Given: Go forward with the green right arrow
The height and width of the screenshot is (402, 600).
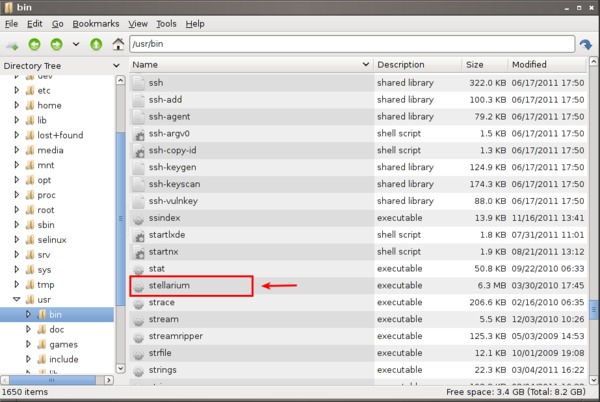Looking at the screenshot, I should point(57,44).
